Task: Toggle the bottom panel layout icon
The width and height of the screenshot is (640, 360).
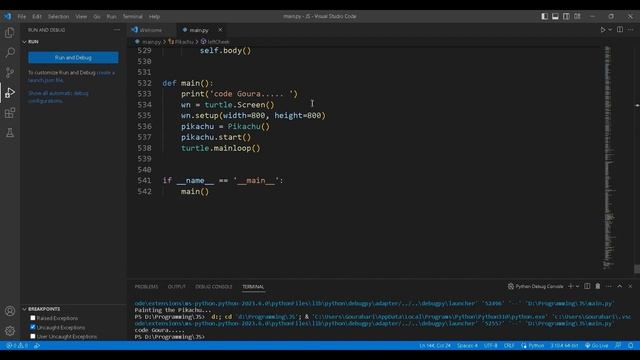Action: tap(555, 16)
